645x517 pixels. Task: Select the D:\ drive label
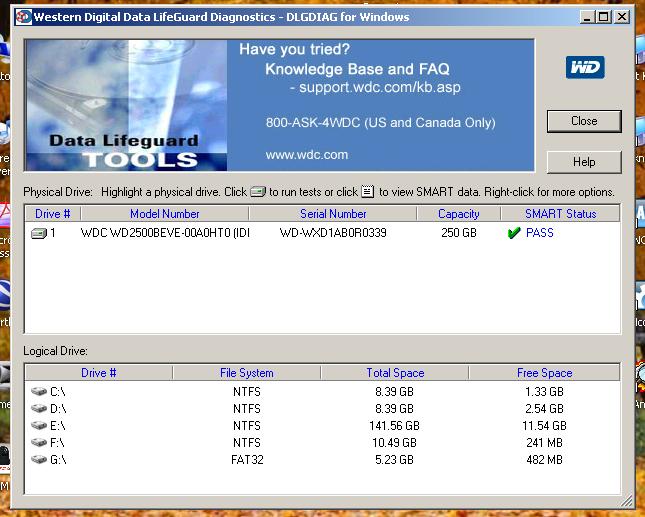[58, 409]
